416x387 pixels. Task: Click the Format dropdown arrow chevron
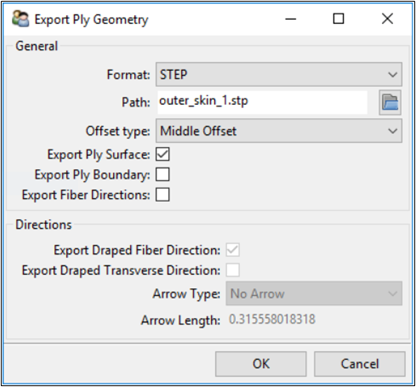[393, 75]
